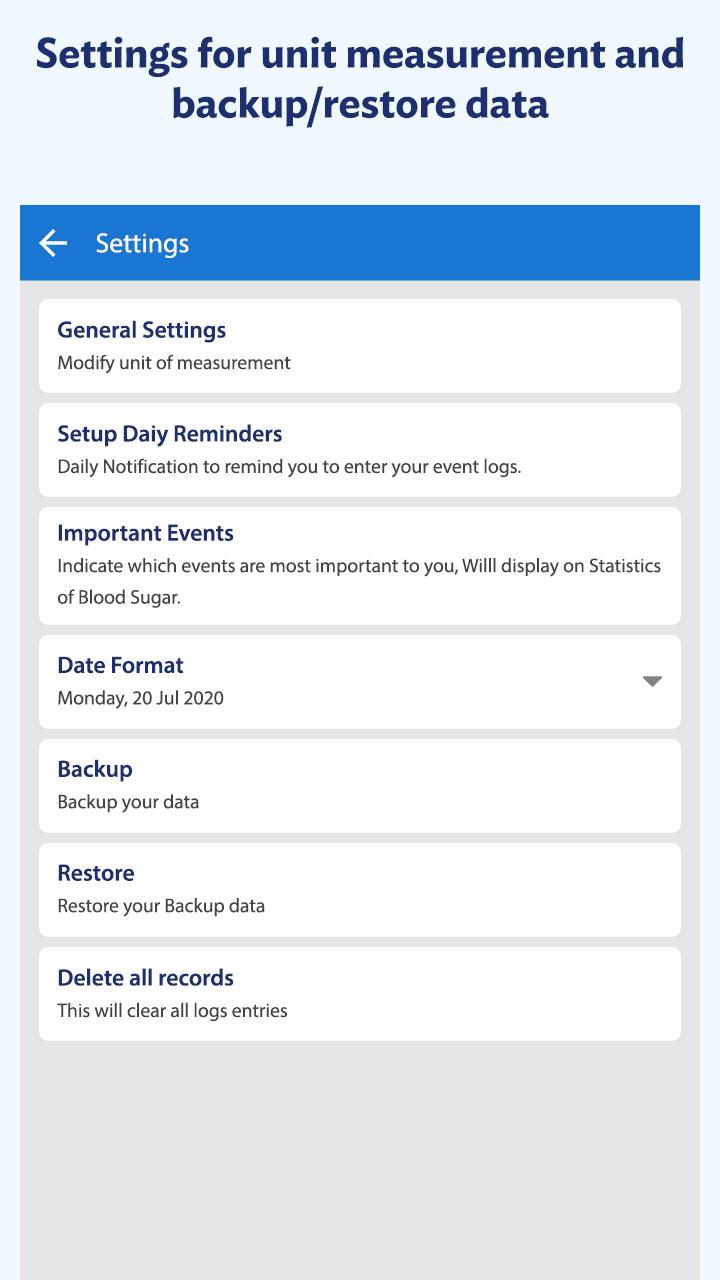Expand the Date Format dropdown arrow
Screen dimensions: 720x1280
click(x=652, y=681)
